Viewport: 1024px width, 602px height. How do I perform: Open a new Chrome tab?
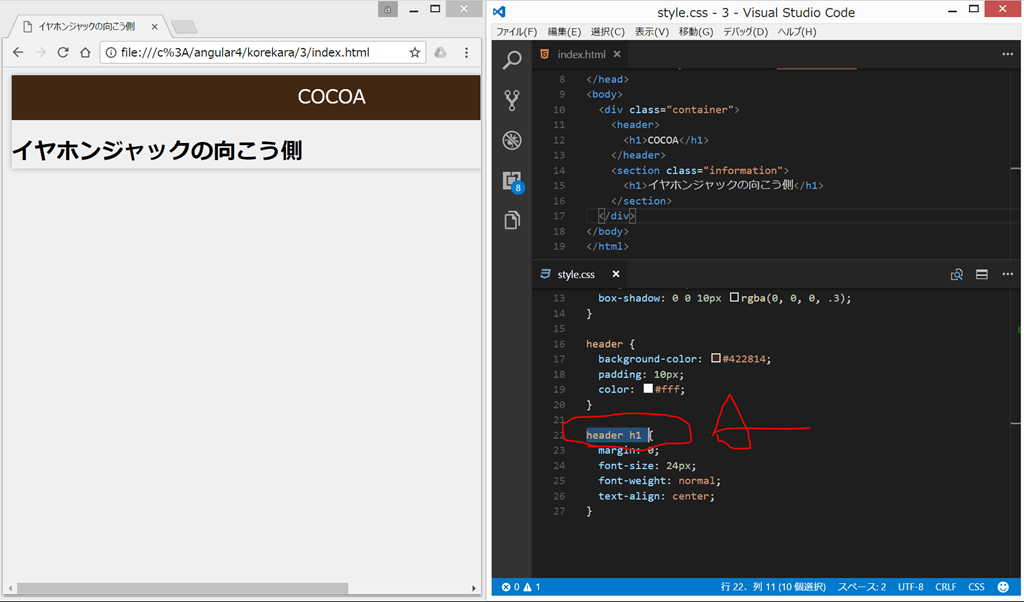click(184, 27)
